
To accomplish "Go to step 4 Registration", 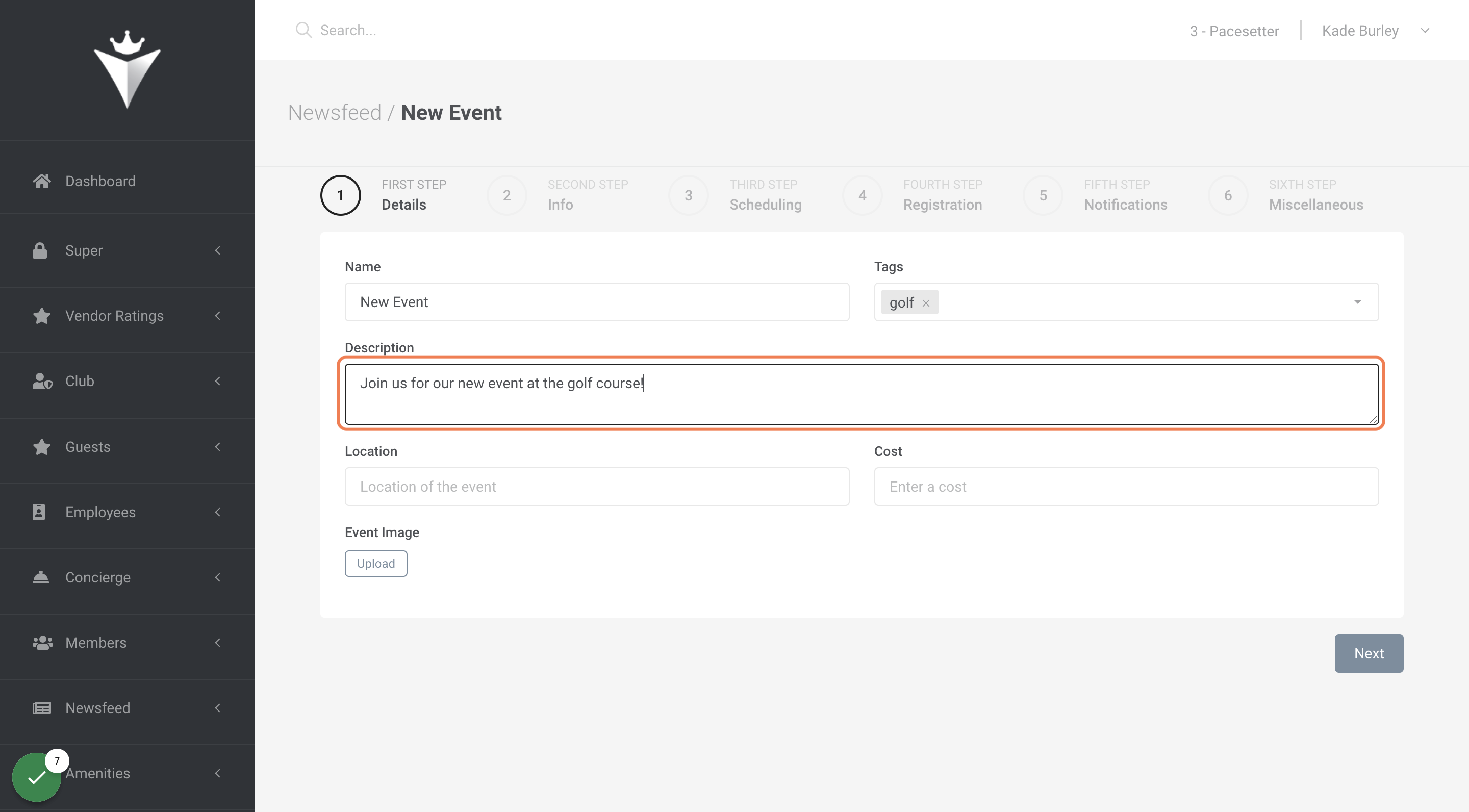I will (913, 195).
